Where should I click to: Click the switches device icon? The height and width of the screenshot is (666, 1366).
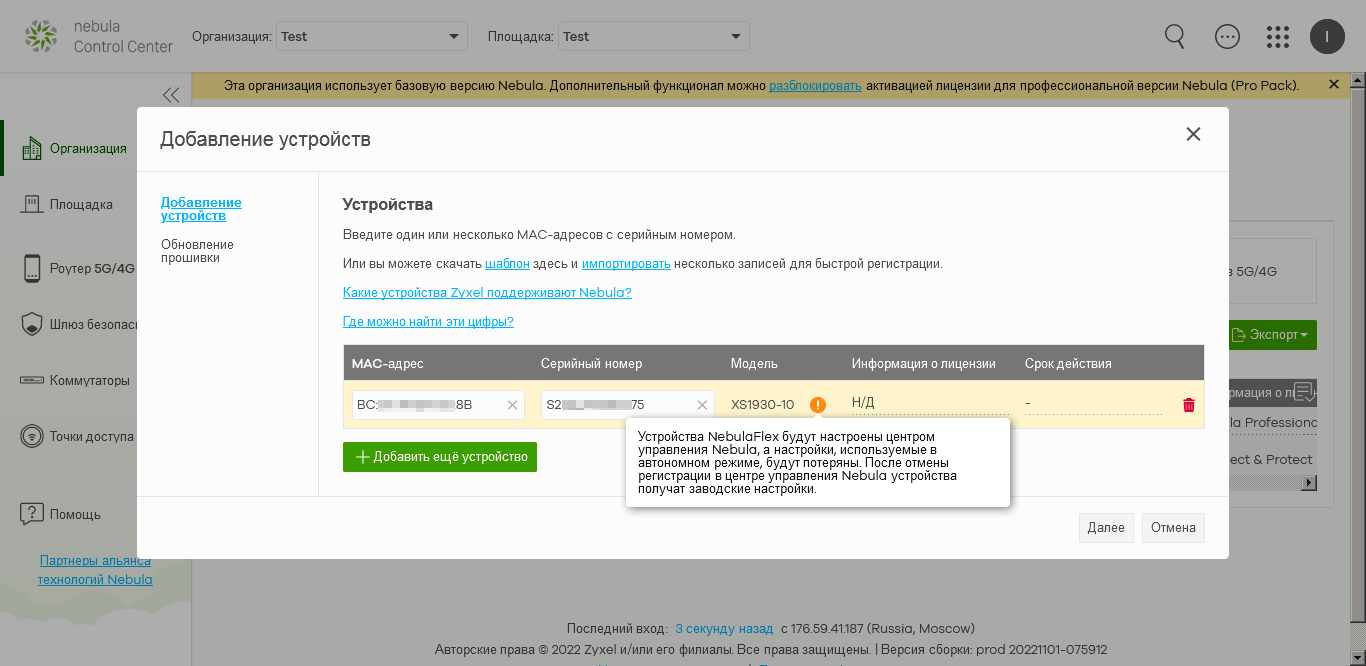pos(32,380)
